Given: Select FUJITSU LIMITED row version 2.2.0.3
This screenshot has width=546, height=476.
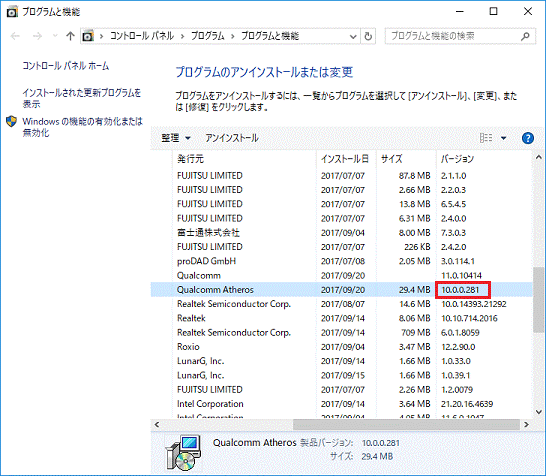Looking at the screenshot, I should 341,190.
